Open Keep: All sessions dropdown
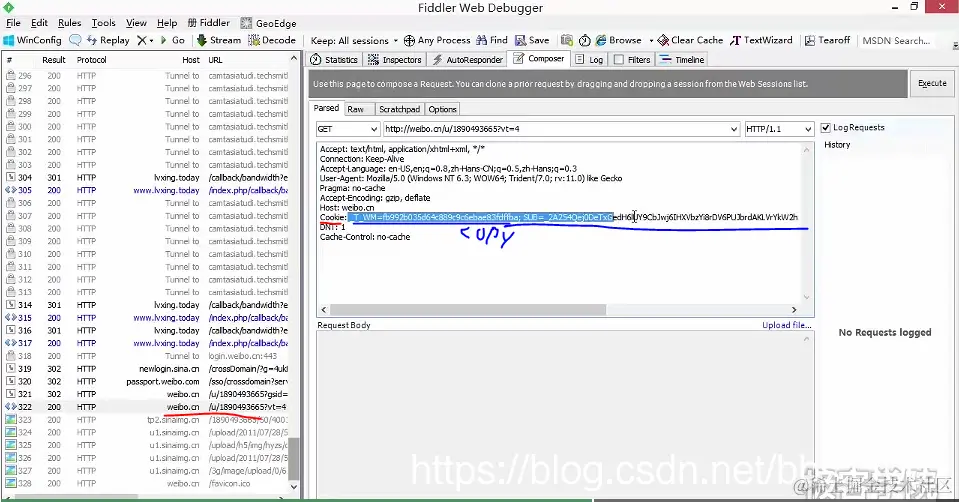Image resolution: width=959 pixels, height=502 pixels. pyautogui.click(x=354, y=40)
